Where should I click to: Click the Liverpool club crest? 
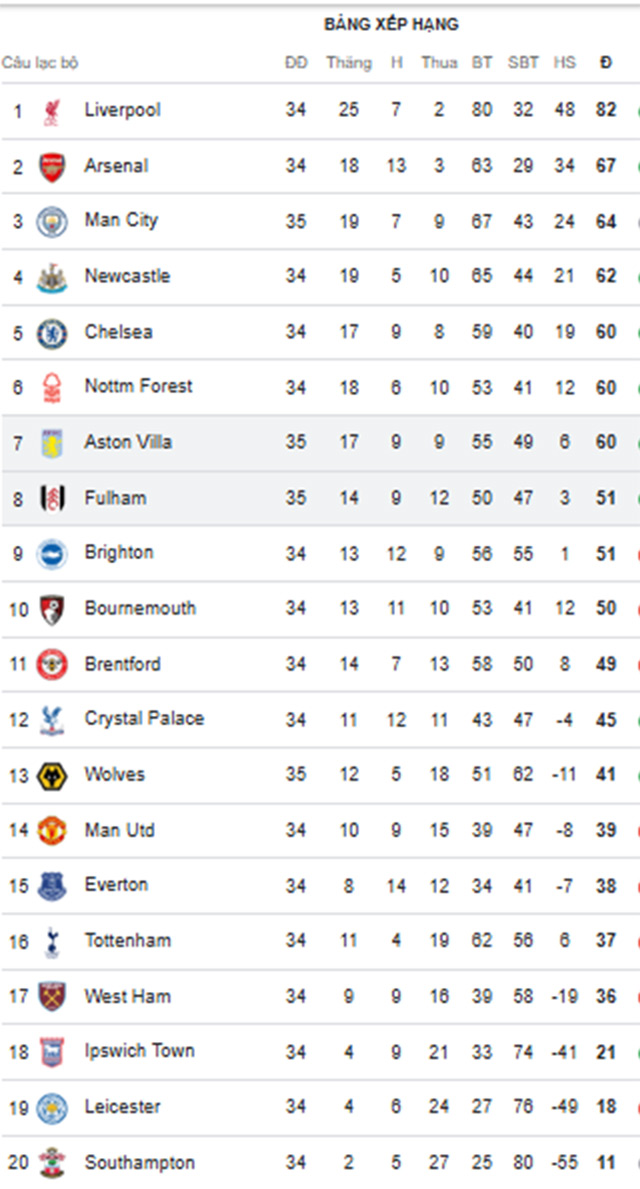52,111
